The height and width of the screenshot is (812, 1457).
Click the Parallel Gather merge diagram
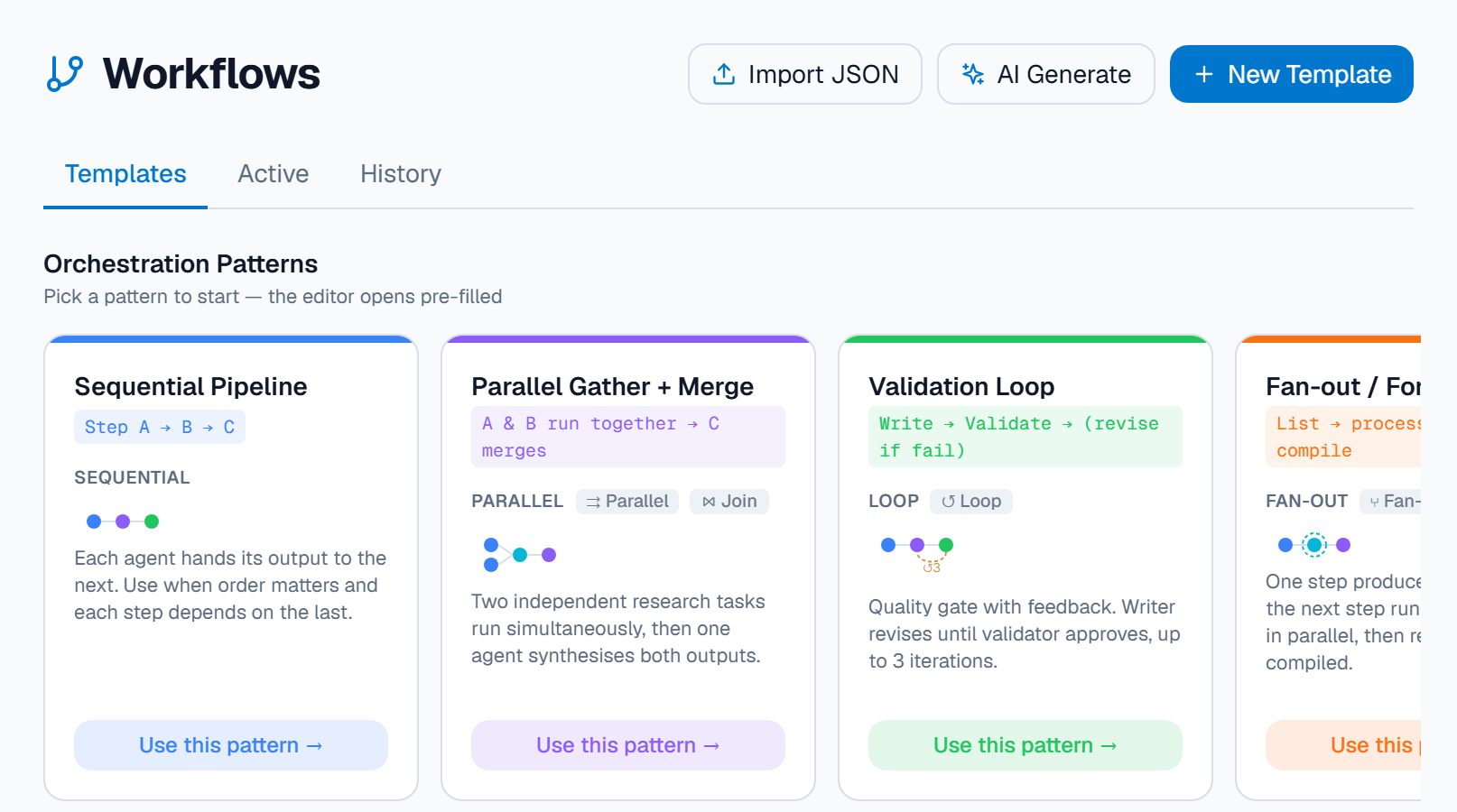(520, 555)
